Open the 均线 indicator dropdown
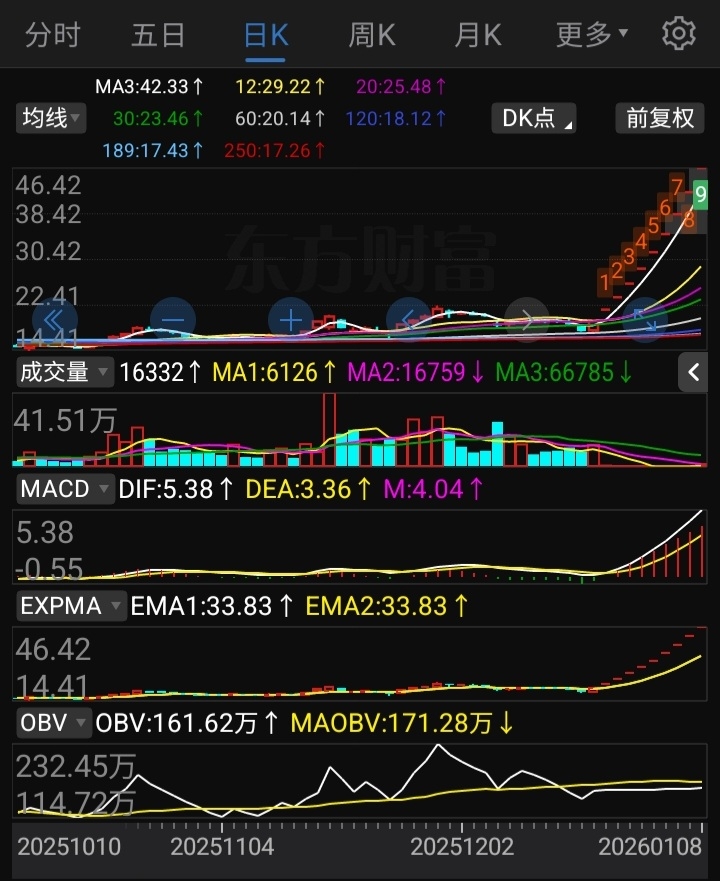The height and width of the screenshot is (881, 720). [51, 118]
